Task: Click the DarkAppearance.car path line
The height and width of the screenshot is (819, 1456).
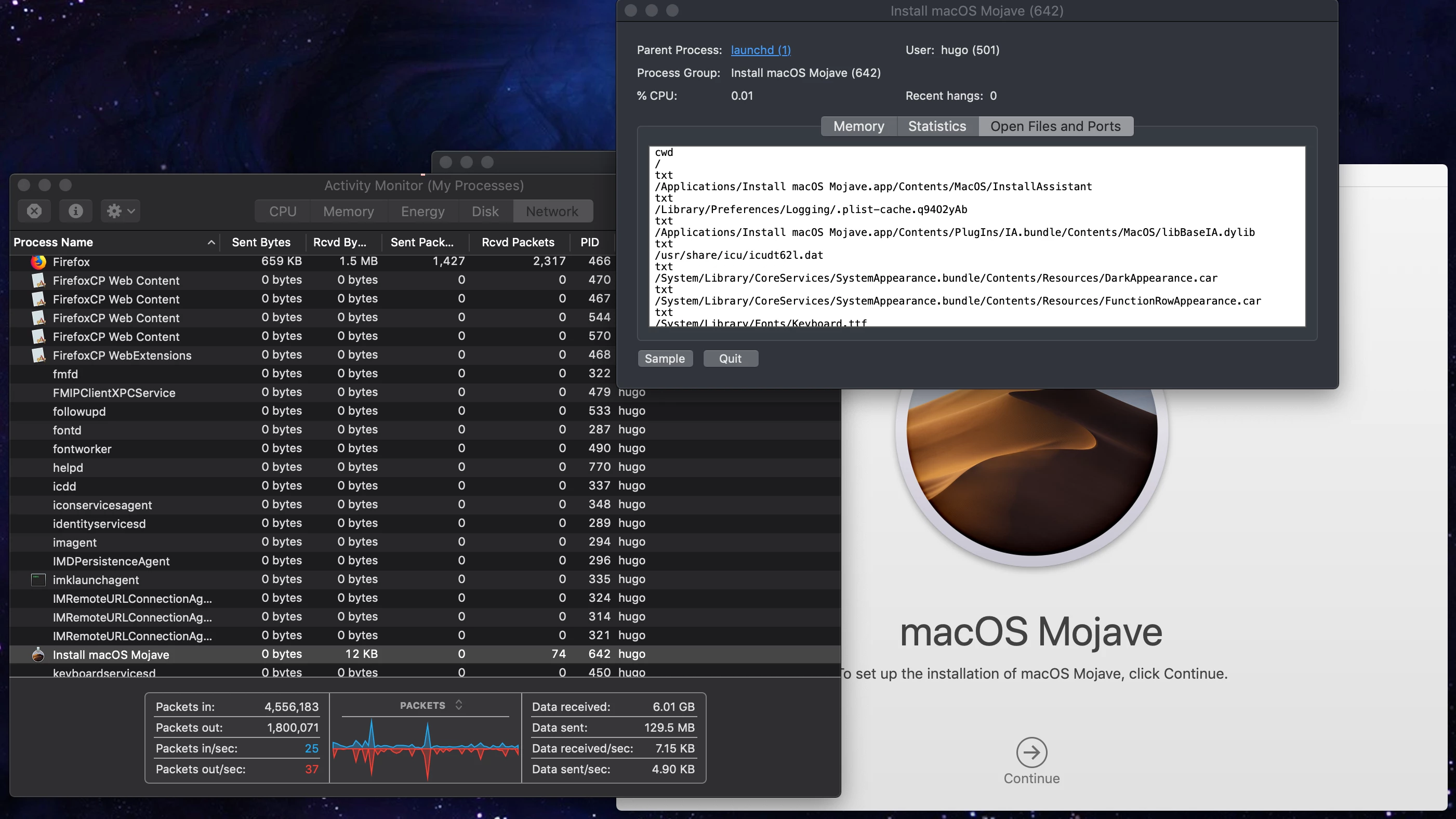Action: coord(936,278)
